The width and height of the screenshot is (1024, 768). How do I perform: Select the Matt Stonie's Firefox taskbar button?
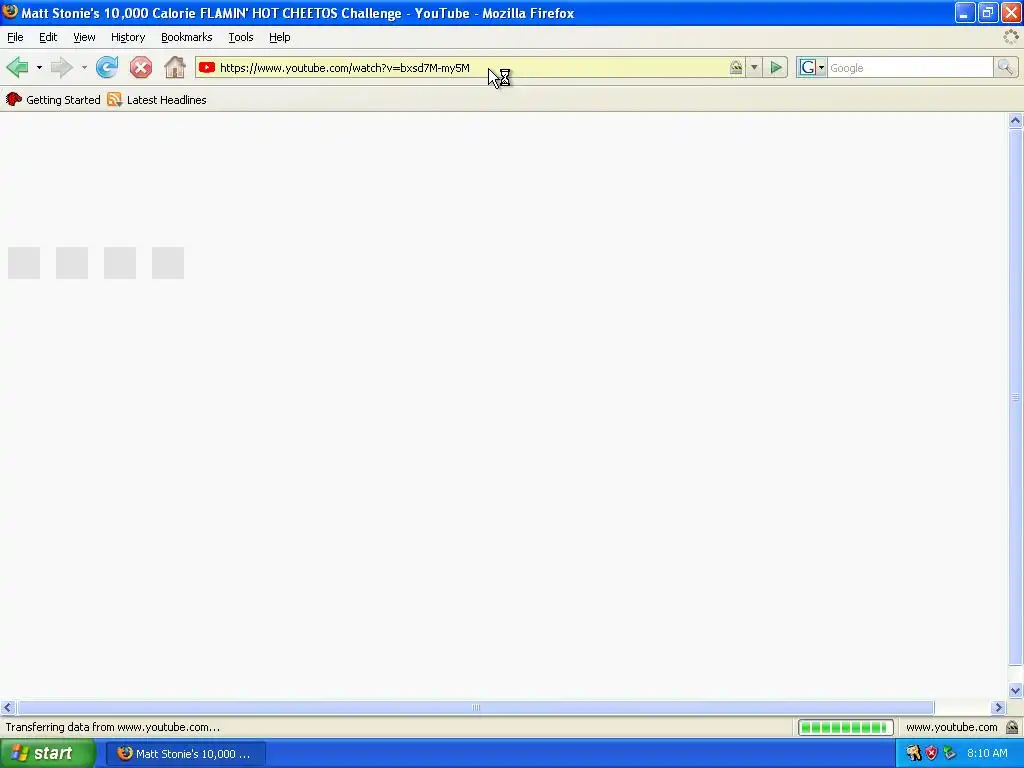point(185,754)
